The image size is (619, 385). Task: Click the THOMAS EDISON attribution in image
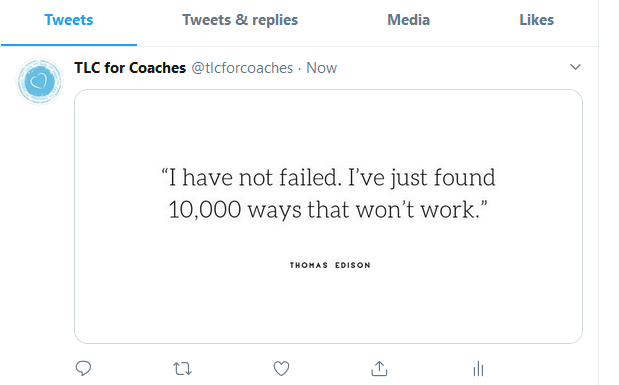(330, 265)
